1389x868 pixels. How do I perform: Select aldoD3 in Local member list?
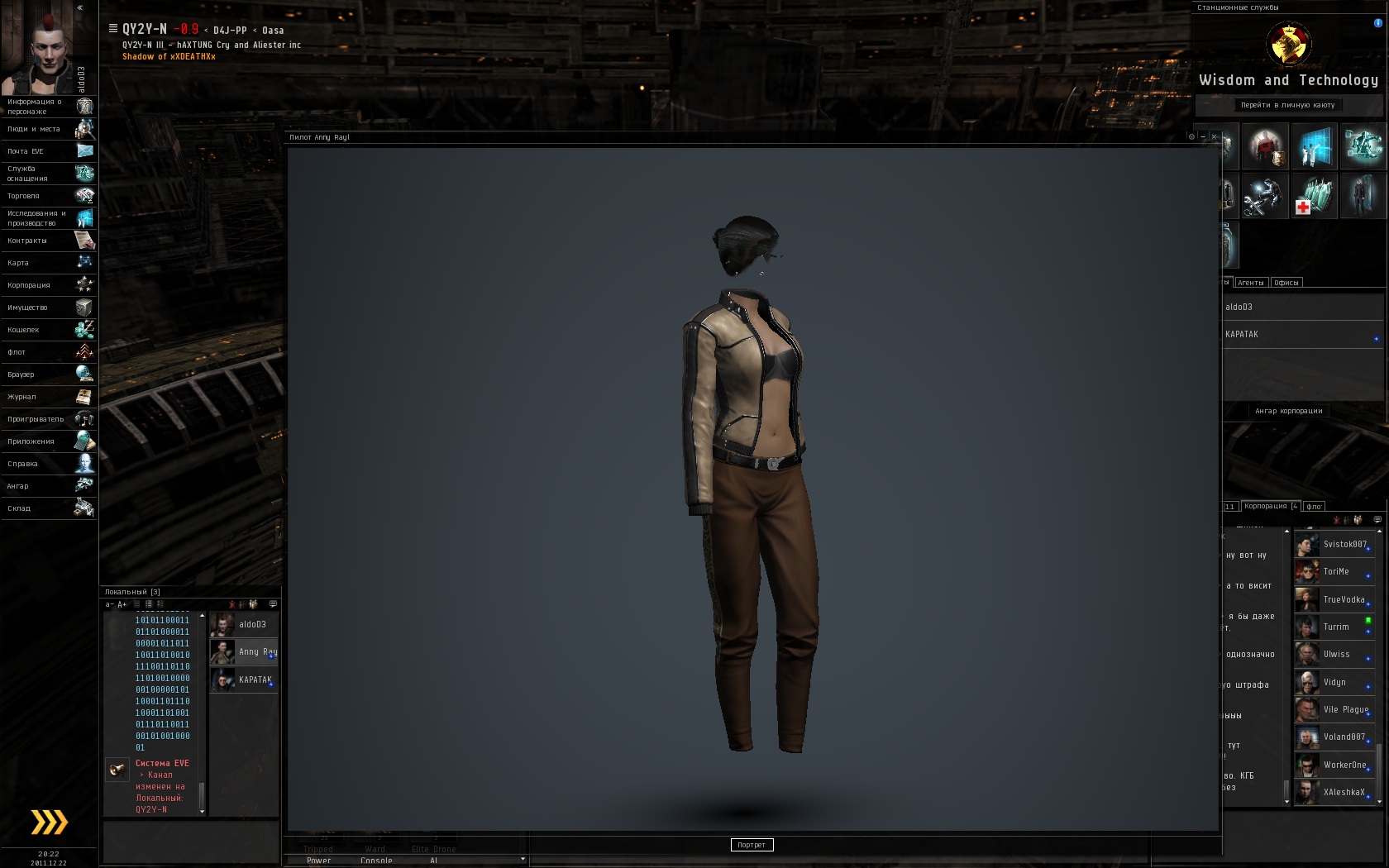tap(244, 624)
